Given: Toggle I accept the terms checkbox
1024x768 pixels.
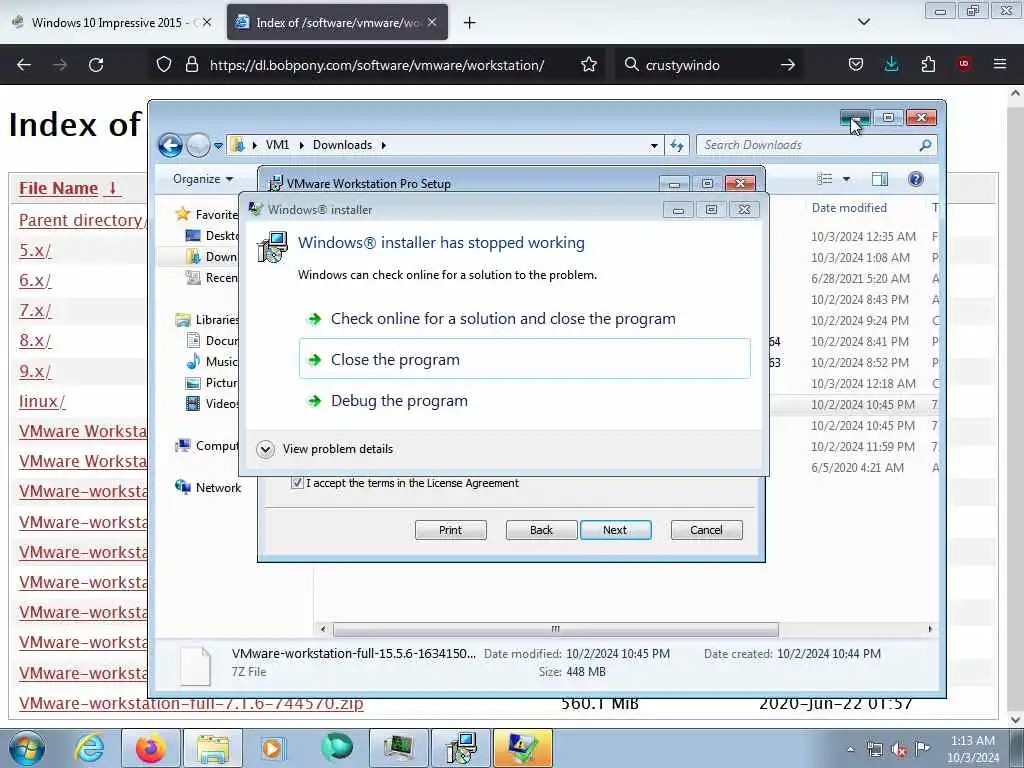Looking at the screenshot, I should click(297, 483).
